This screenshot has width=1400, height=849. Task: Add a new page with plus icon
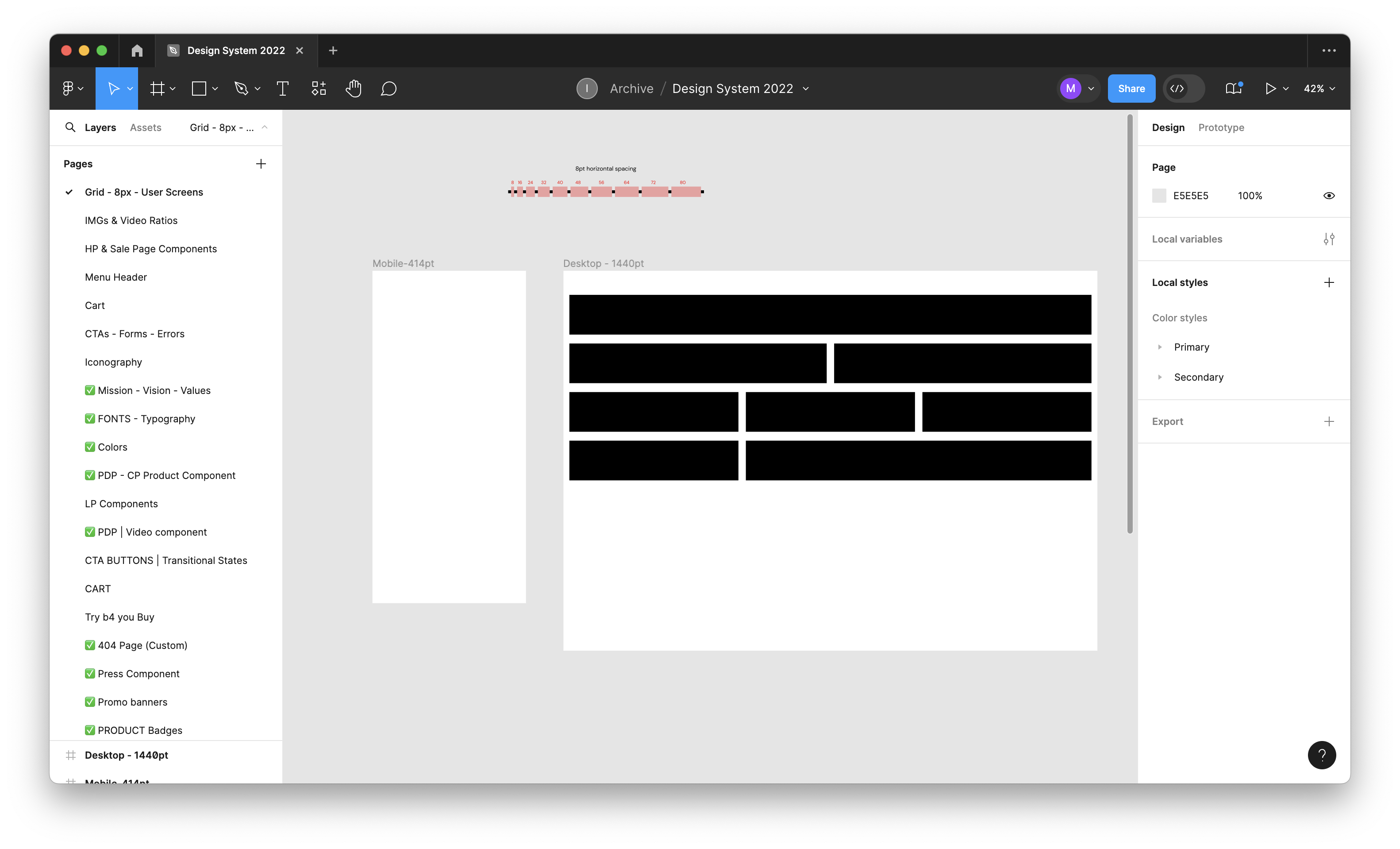pos(261,164)
